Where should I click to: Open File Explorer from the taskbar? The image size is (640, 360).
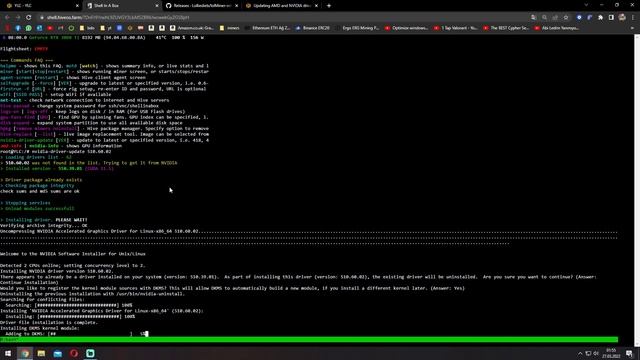[x=41, y=353]
